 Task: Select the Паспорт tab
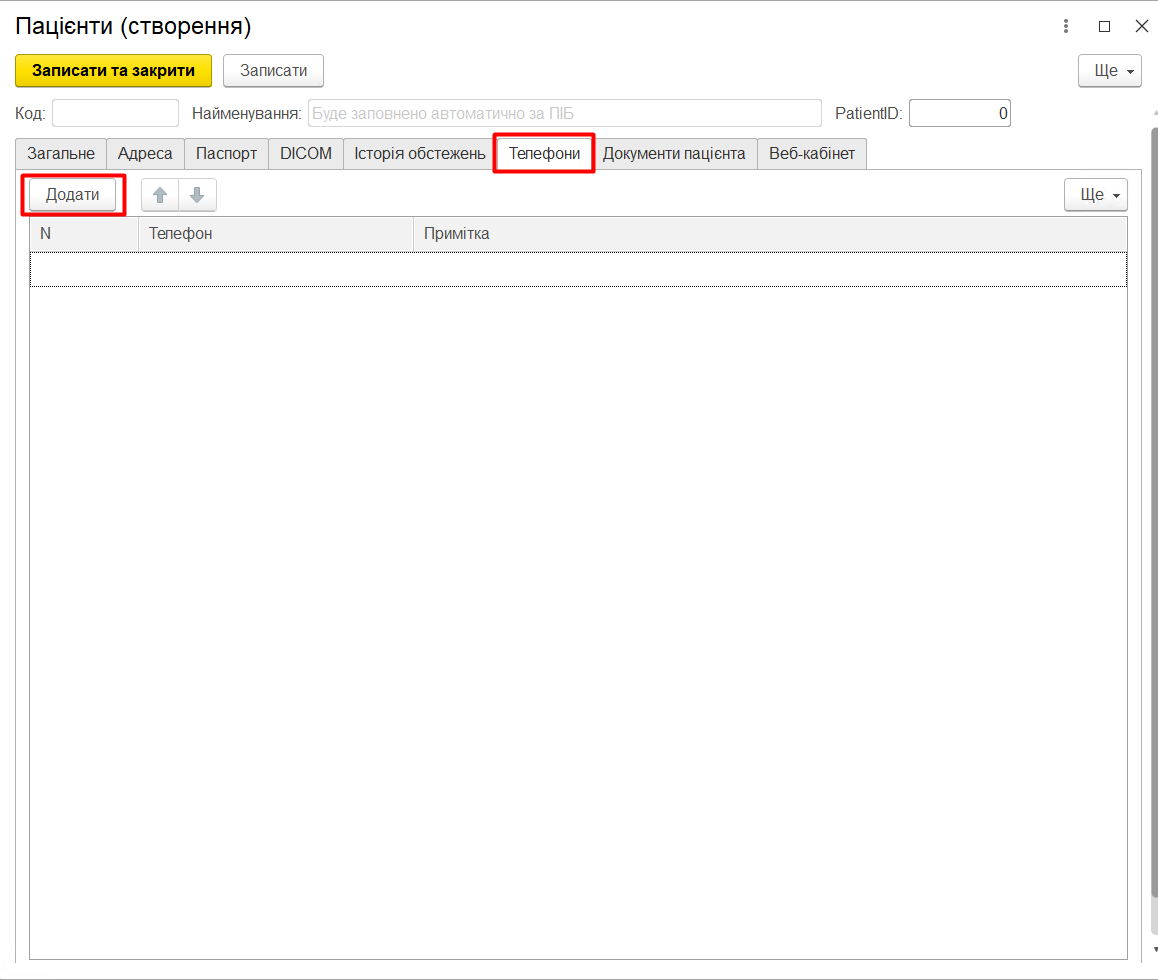coord(226,154)
